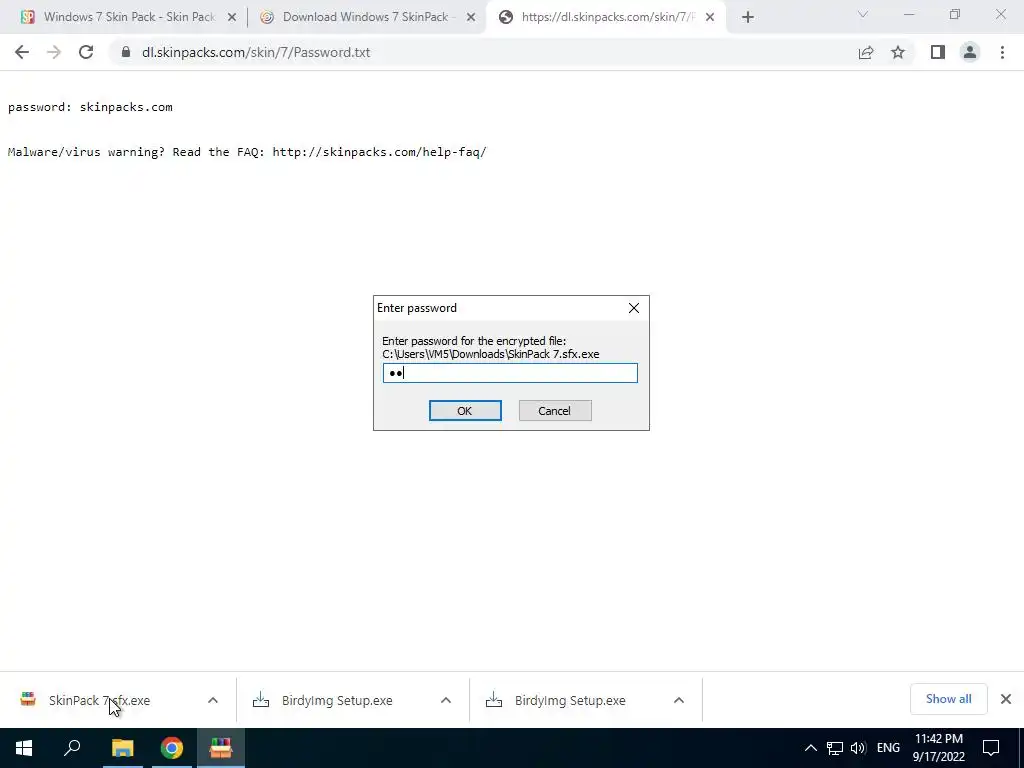Open taskbar search
1024x768 pixels.
pyautogui.click(x=72, y=748)
